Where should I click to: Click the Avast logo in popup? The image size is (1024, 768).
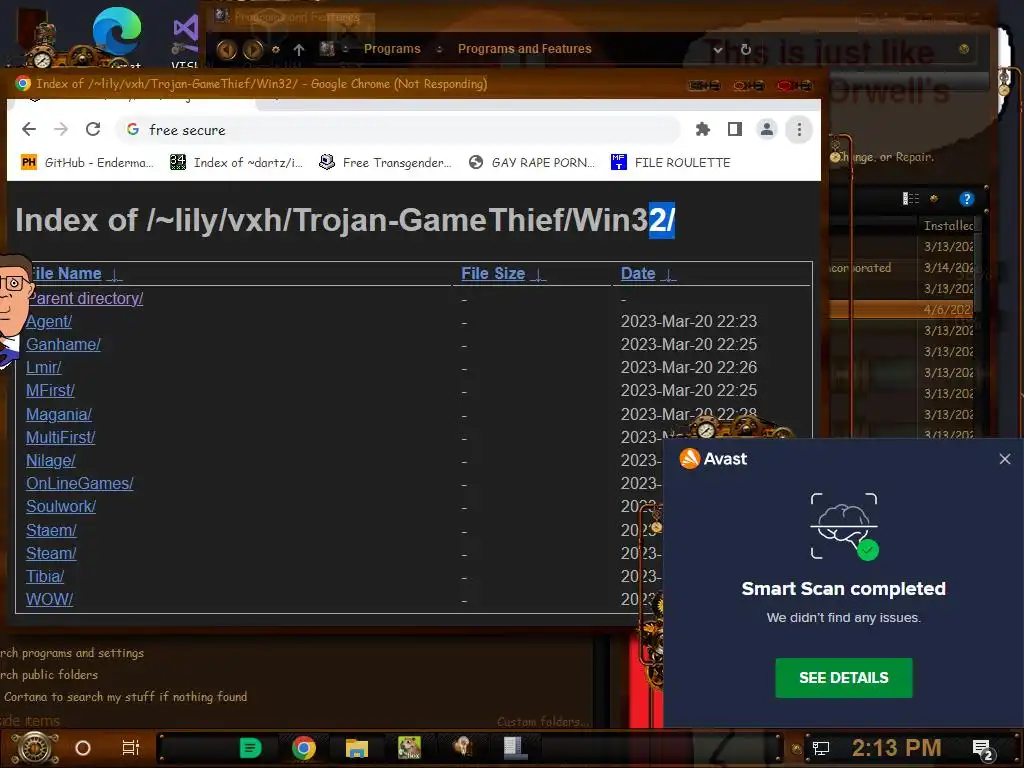713,458
